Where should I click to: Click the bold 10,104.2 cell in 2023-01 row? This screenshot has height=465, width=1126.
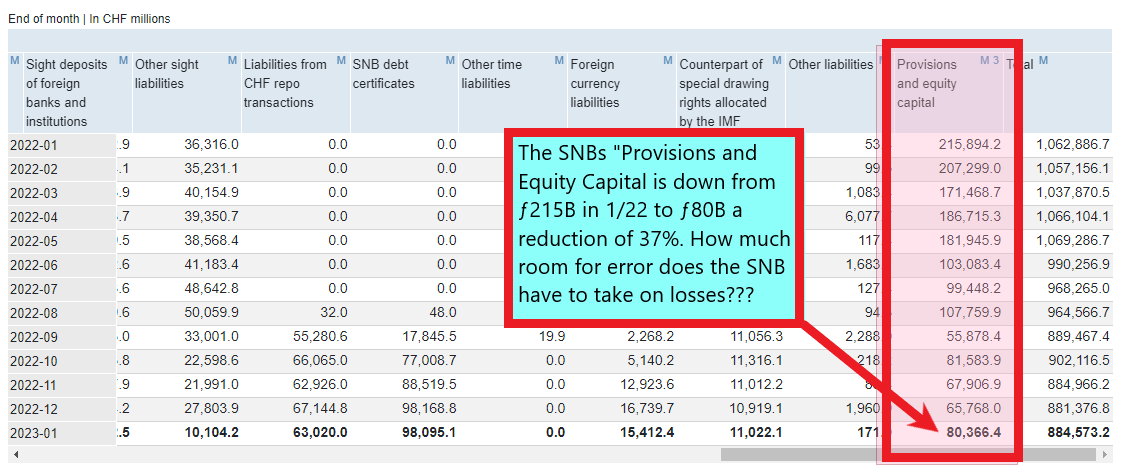coord(211,432)
